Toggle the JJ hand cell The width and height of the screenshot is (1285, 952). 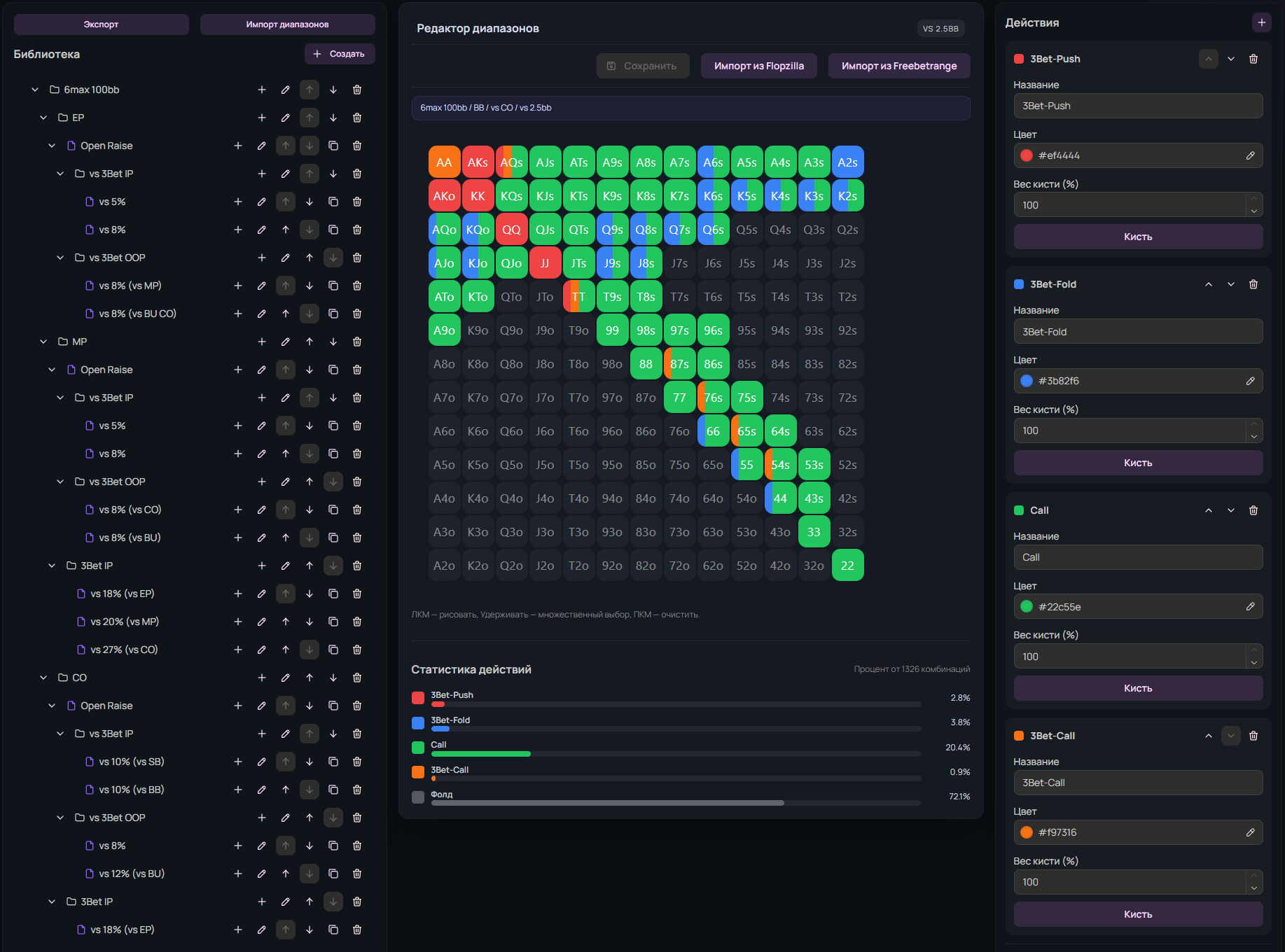coord(545,263)
